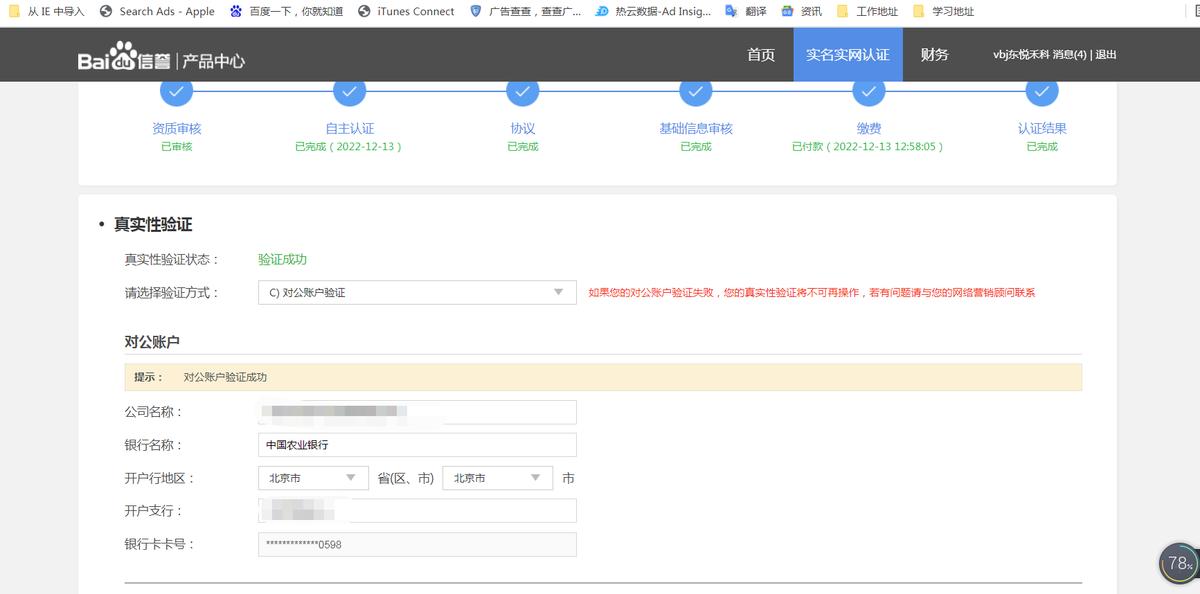
Task: Click the 协议 step checkmark icon
Action: click(522, 91)
